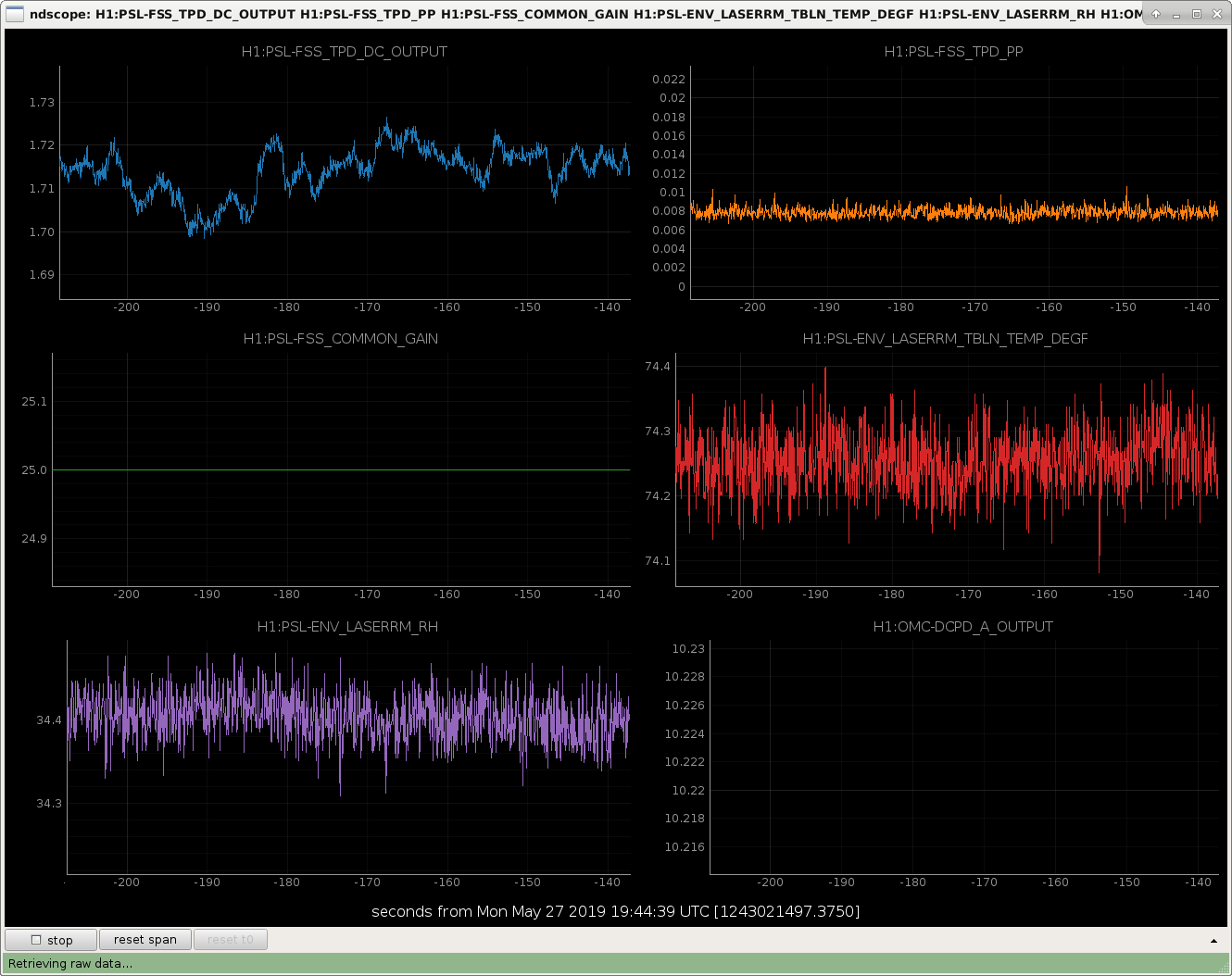Click the H1:OMC-DCPD_A_OUTPUT plot title
Image resolution: width=1232 pixels, height=976 pixels.
(x=963, y=627)
